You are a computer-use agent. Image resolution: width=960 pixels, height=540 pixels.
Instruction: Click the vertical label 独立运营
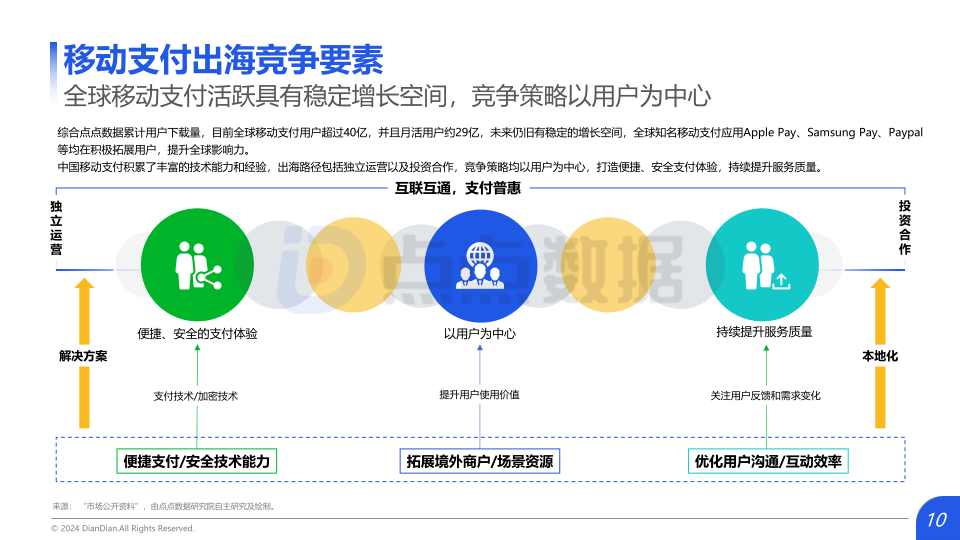coord(56,228)
